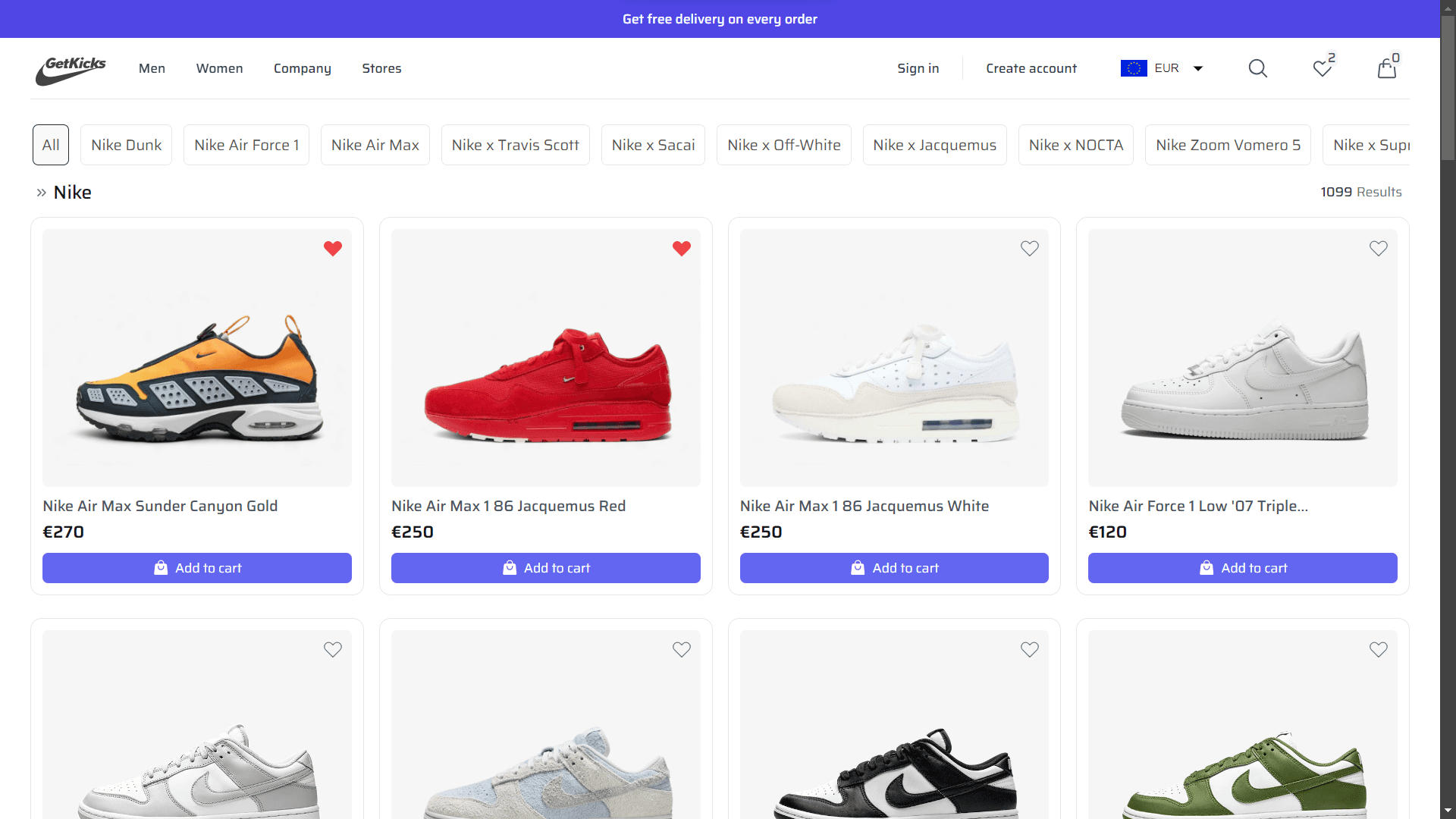Screen dimensions: 1456x819
Task: Favorite the grey and white Dunk shoe
Action: (333, 649)
